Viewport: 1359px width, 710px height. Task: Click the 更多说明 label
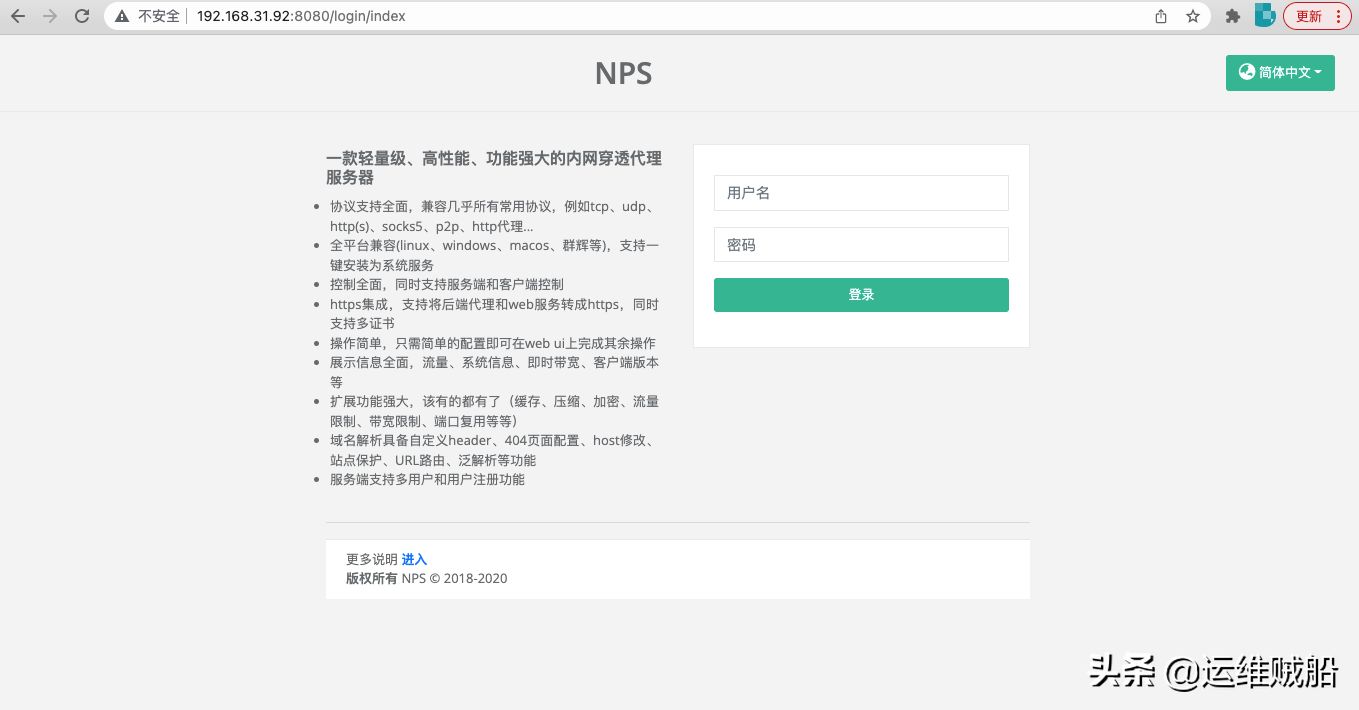pyautogui.click(x=372, y=559)
